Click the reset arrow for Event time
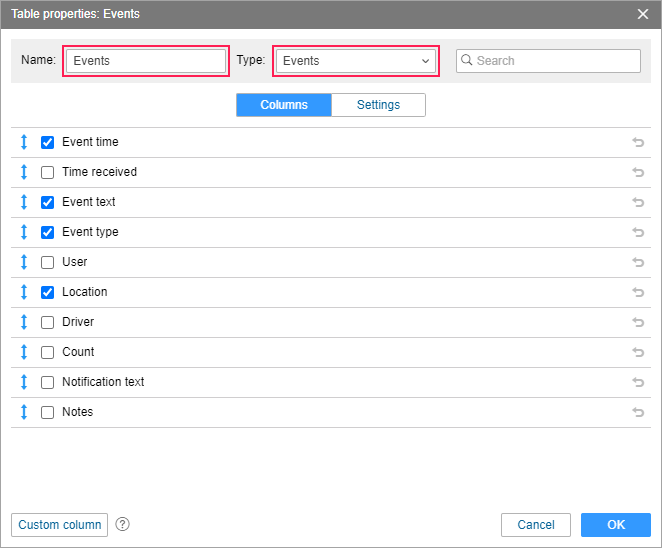This screenshot has width=662, height=548. (638, 142)
